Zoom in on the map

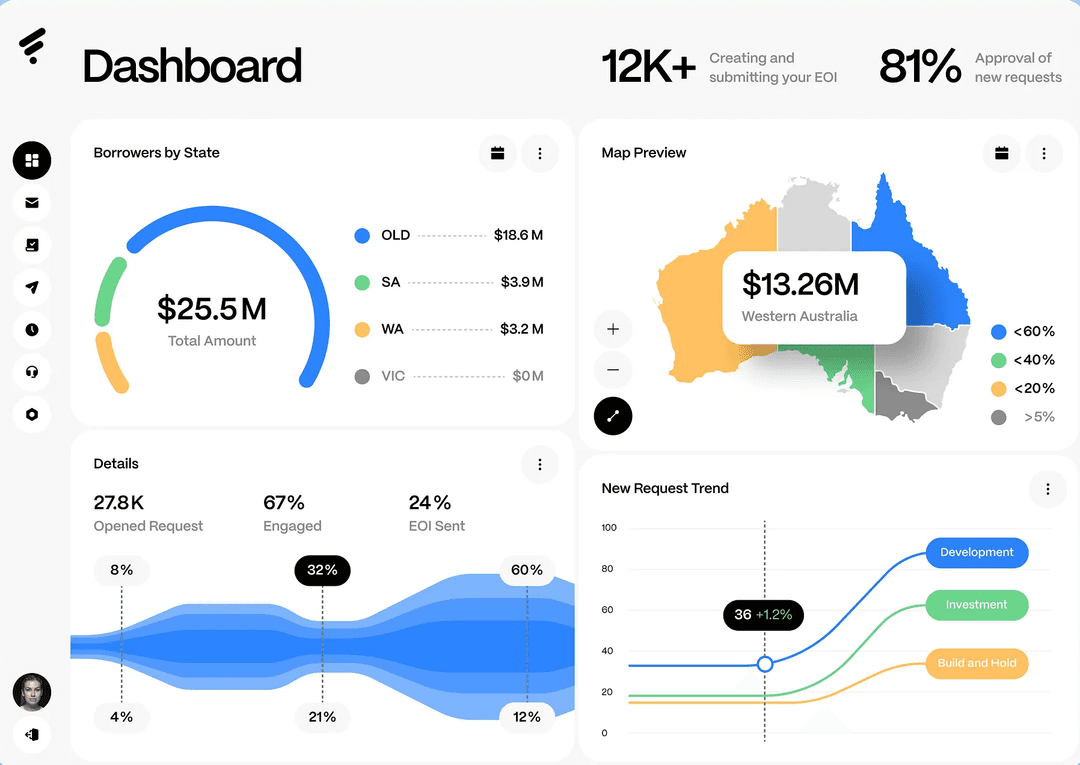(613, 329)
